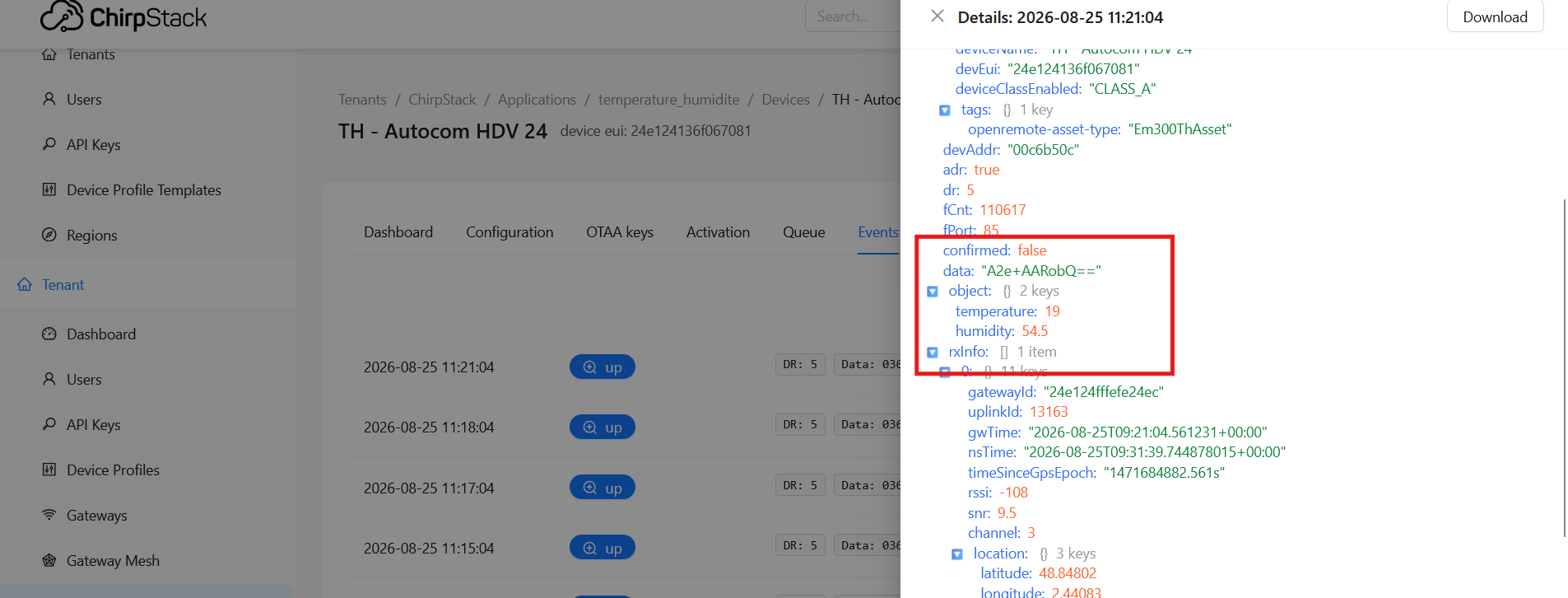Click the Regions compass icon
Screen dimensions: 1568x598
click(x=49, y=235)
